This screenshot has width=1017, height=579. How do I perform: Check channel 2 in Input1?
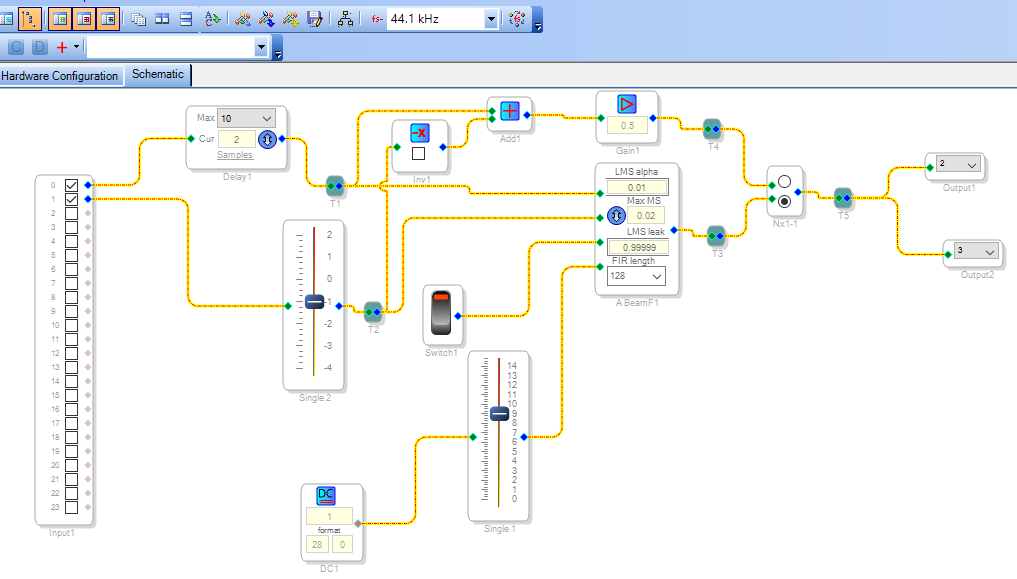[71, 213]
